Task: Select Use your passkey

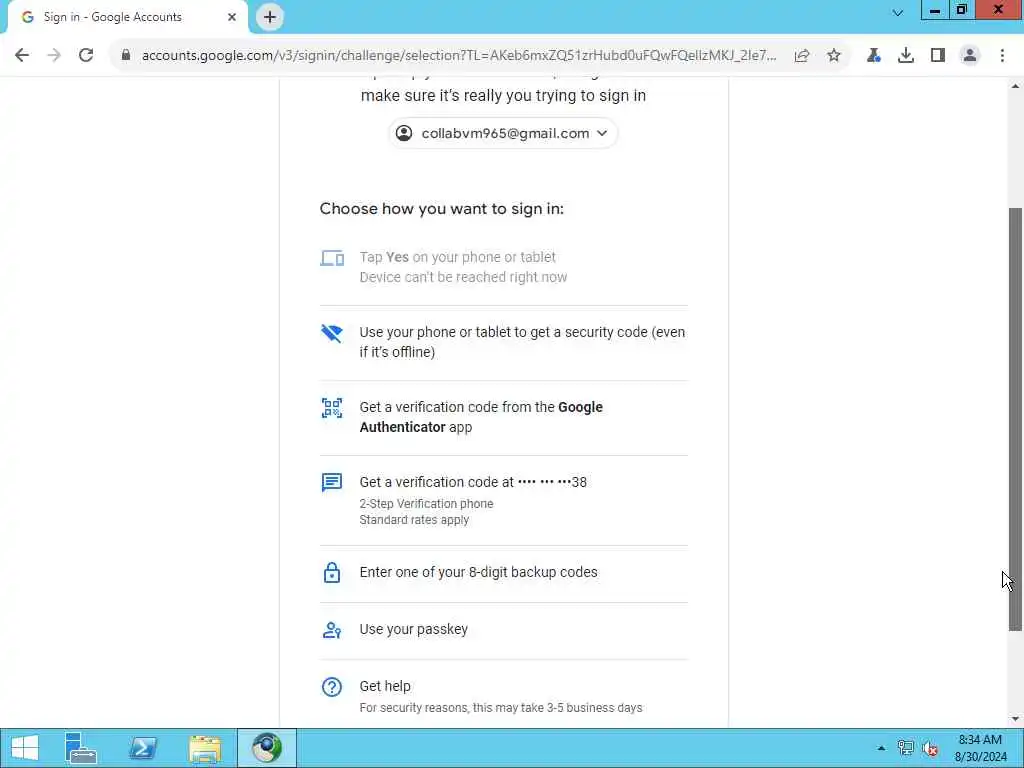Action: tap(504, 630)
